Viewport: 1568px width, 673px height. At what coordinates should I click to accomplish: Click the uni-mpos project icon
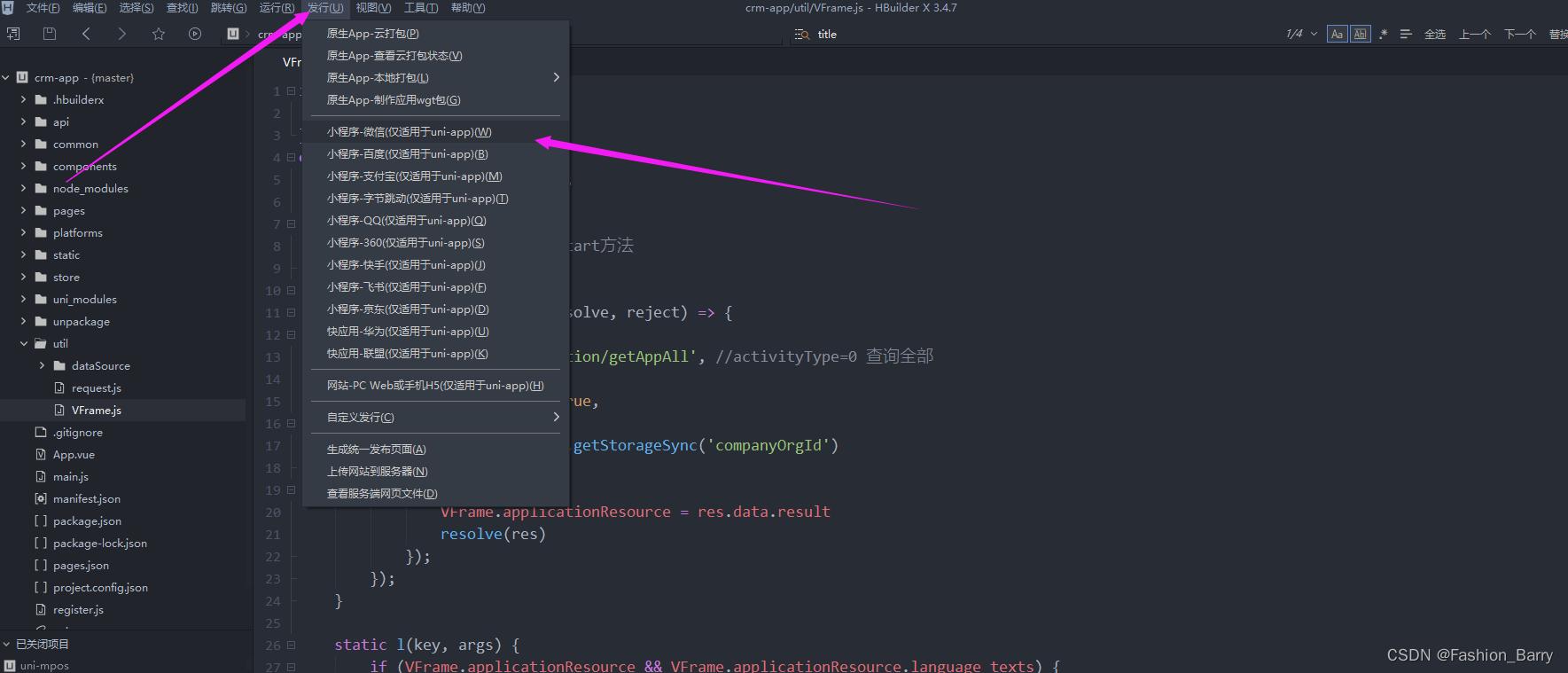pos(10,665)
